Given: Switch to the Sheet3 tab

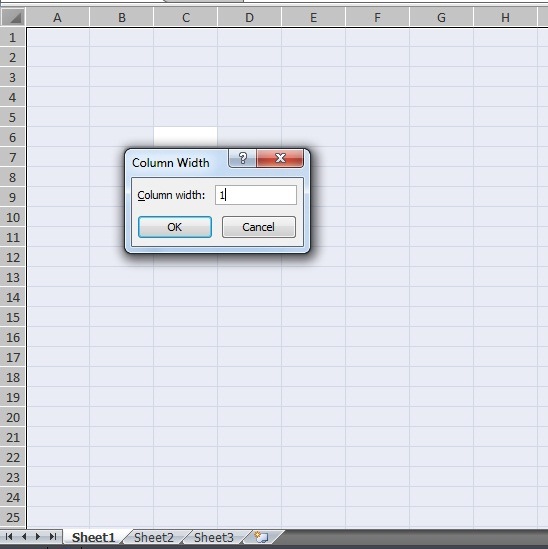Looking at the screenshot, I should 214,537.
